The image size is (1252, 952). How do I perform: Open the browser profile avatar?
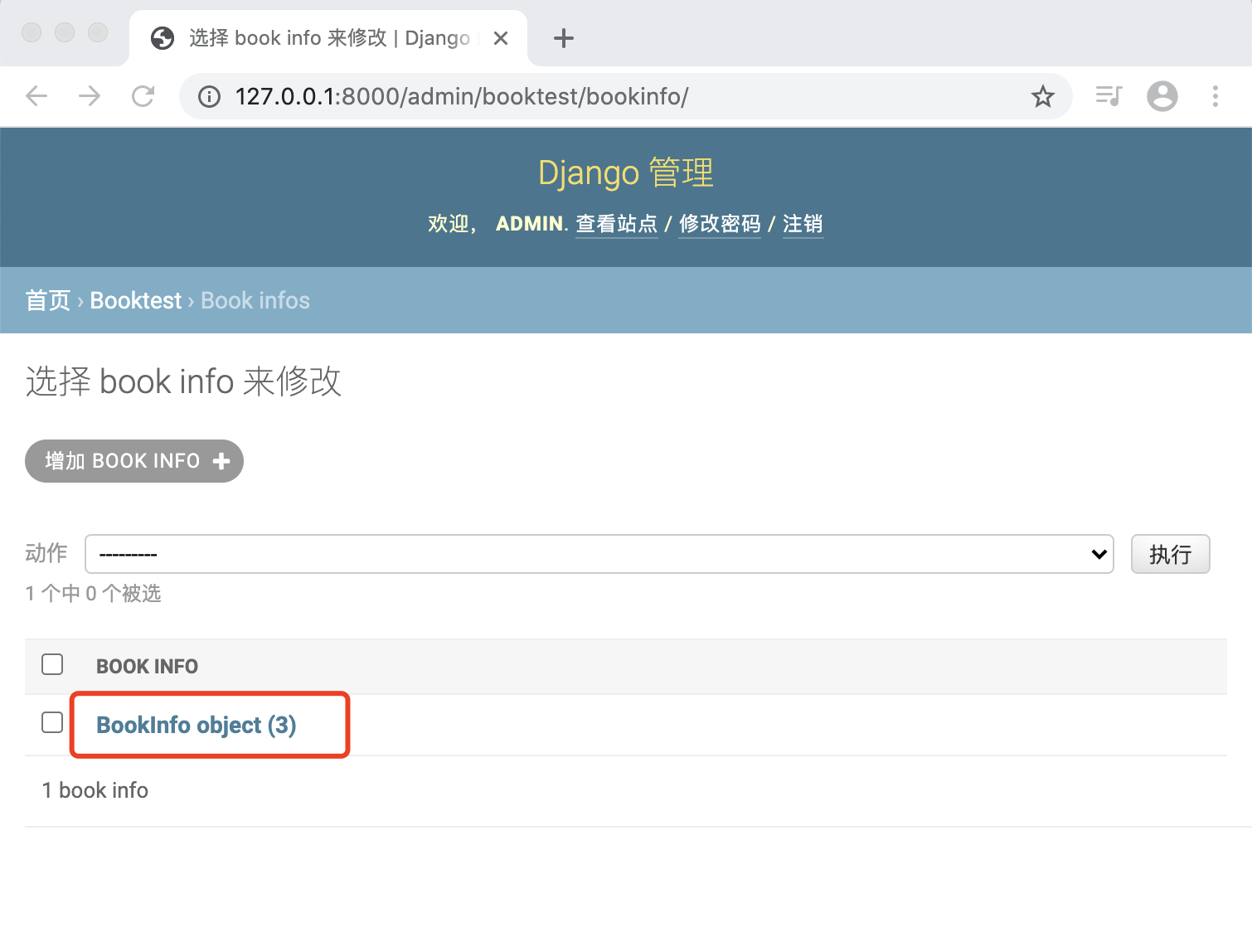point(1162,96)
